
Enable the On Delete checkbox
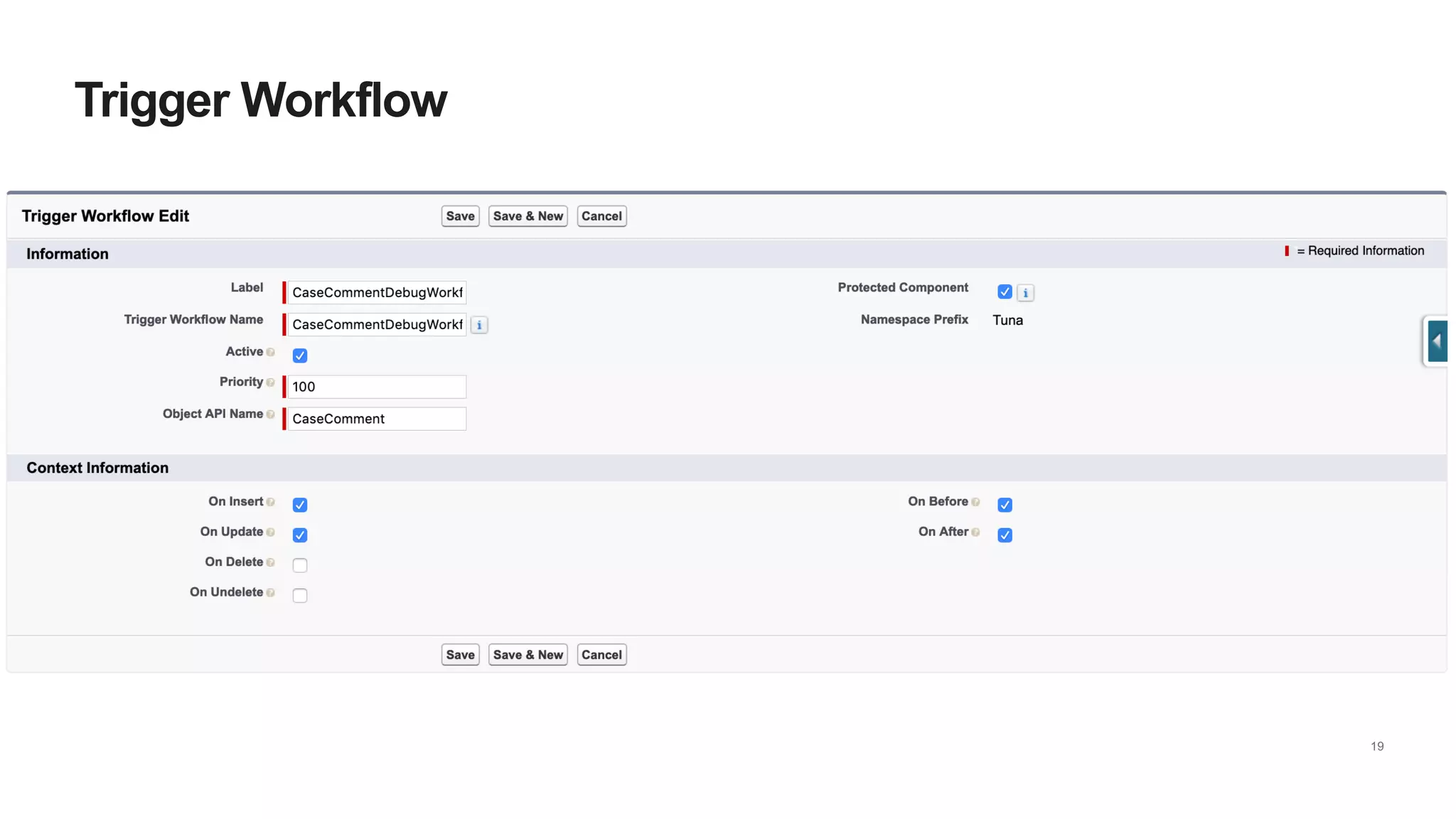[300, 565]
